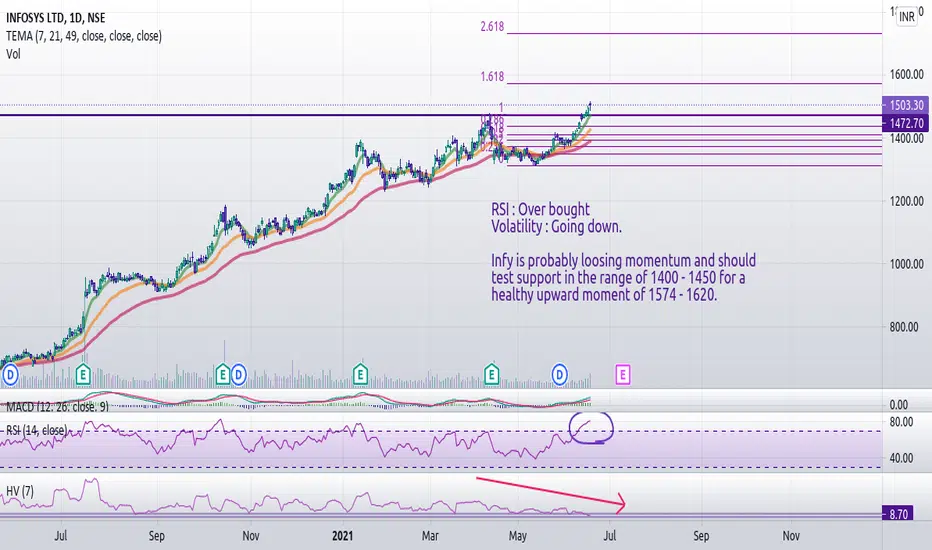Open the earnings E marker in January 2021

coord(360,375)
